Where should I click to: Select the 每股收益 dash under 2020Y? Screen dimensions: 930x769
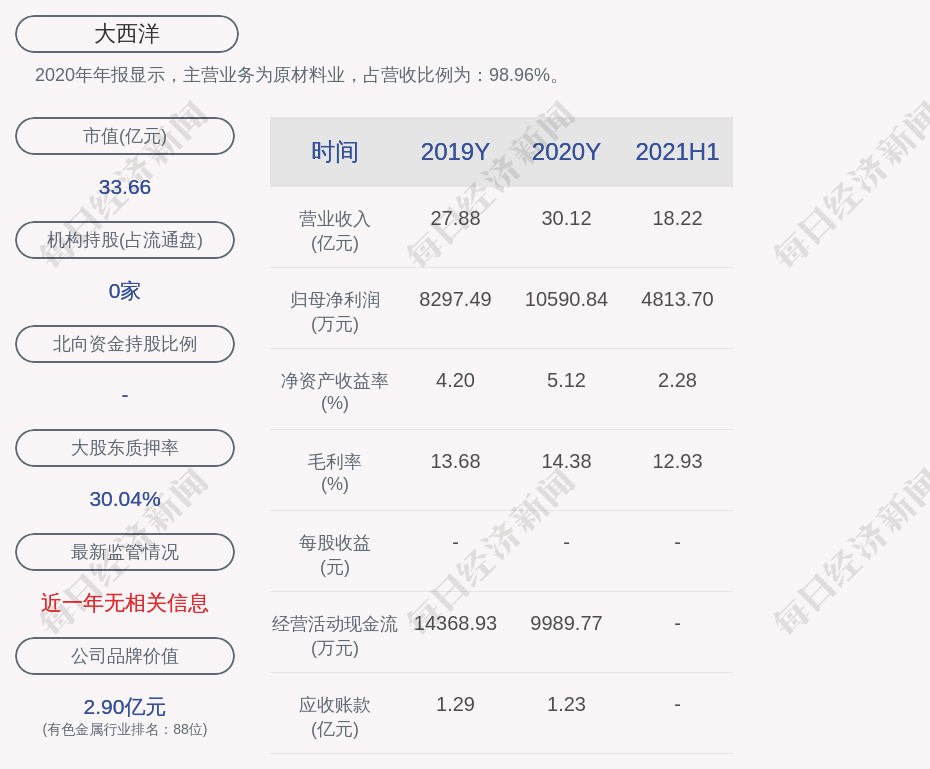tap(566, 543)
